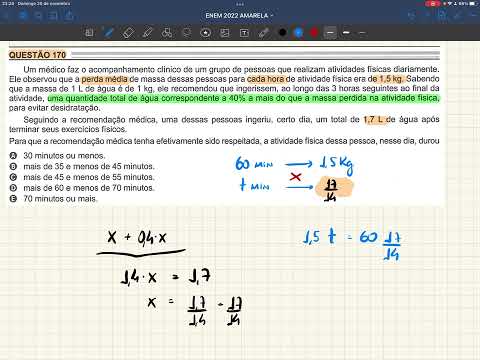
Task: Add a new page icon
Action: (x=442, y=15)
